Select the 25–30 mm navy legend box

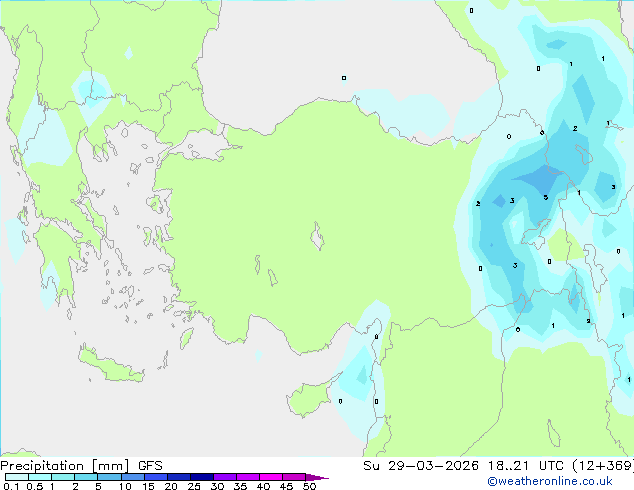(202, 477)
